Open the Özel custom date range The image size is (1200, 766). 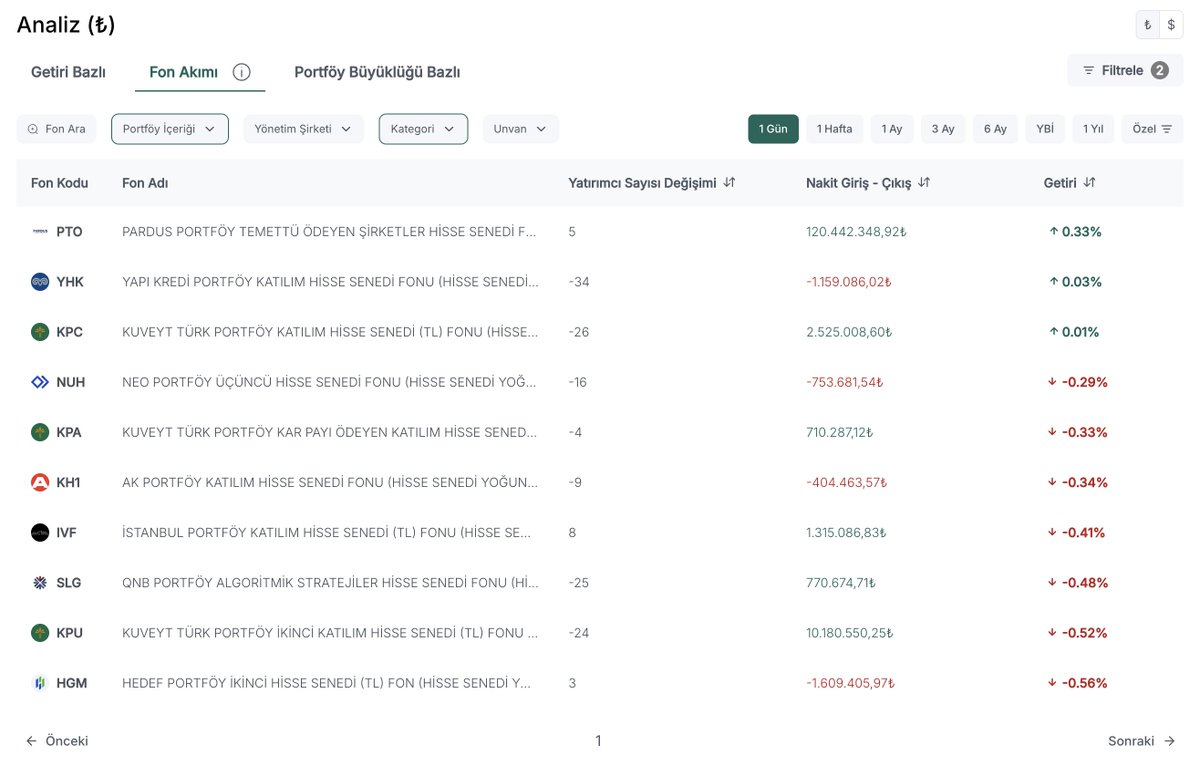pos(1152,129)
